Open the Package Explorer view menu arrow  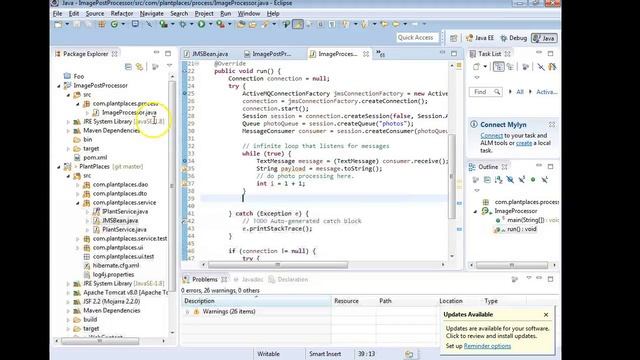click(x=169, y=66)
